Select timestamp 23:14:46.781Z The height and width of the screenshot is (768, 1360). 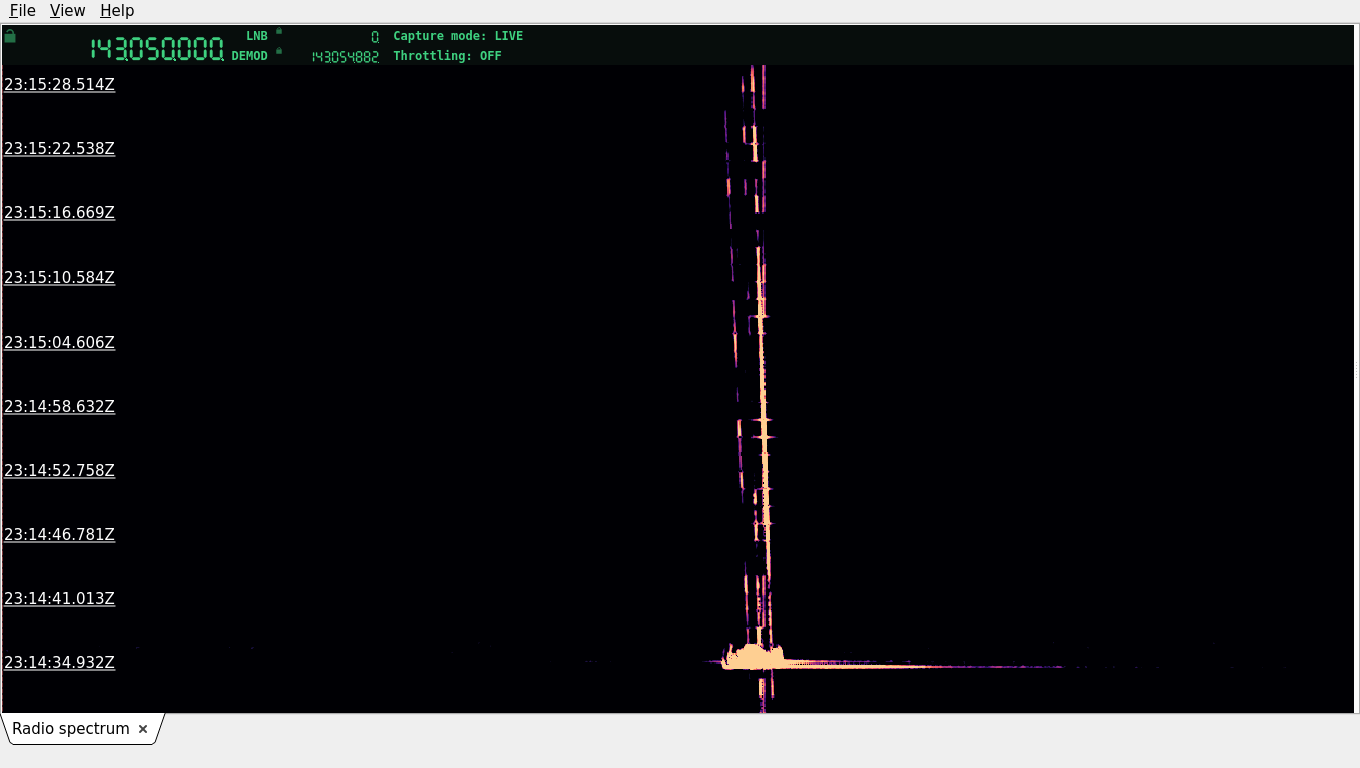[59, 535]
